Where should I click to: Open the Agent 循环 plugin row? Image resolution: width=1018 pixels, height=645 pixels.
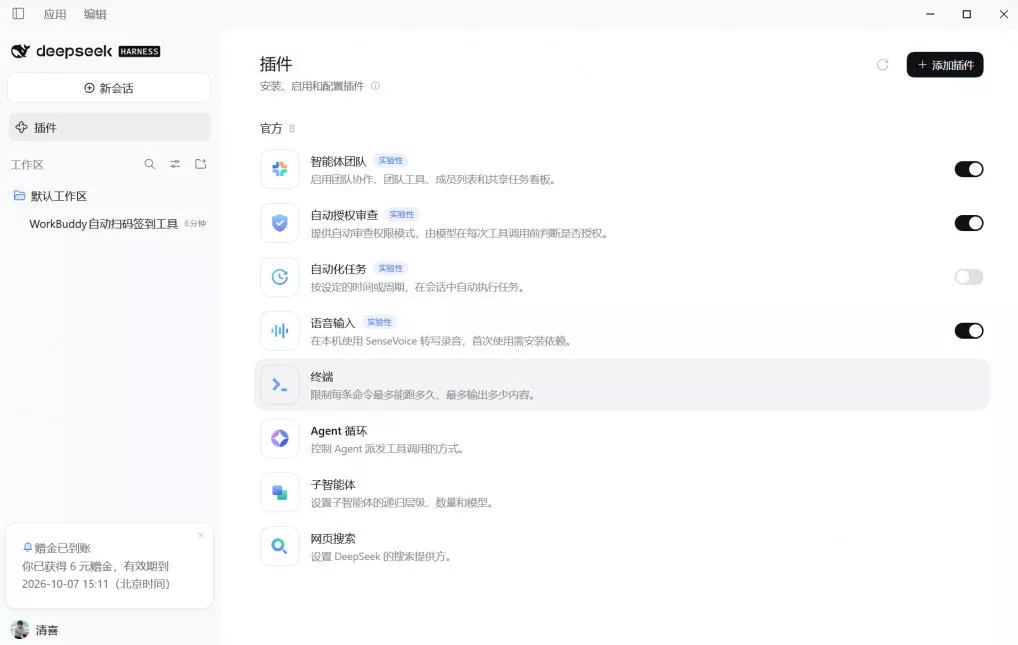tap(622, 438)
